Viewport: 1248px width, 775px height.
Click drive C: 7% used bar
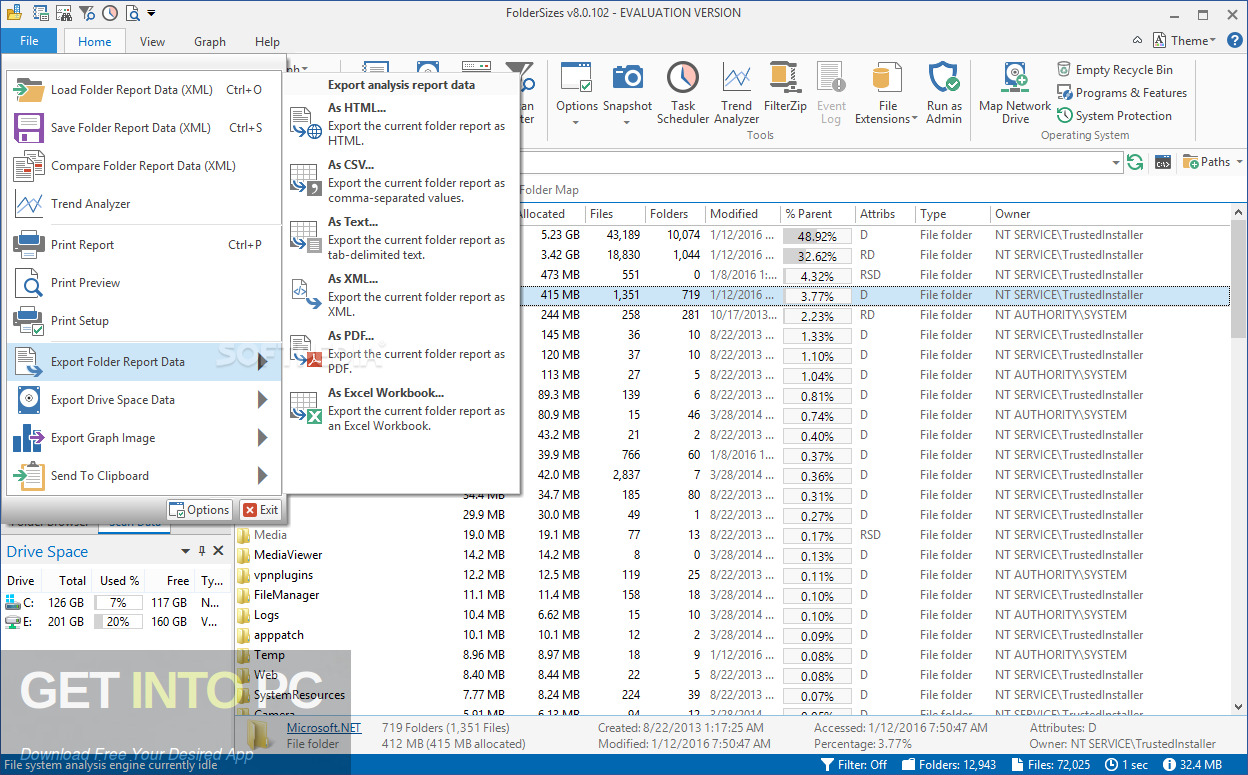(118, 603)
